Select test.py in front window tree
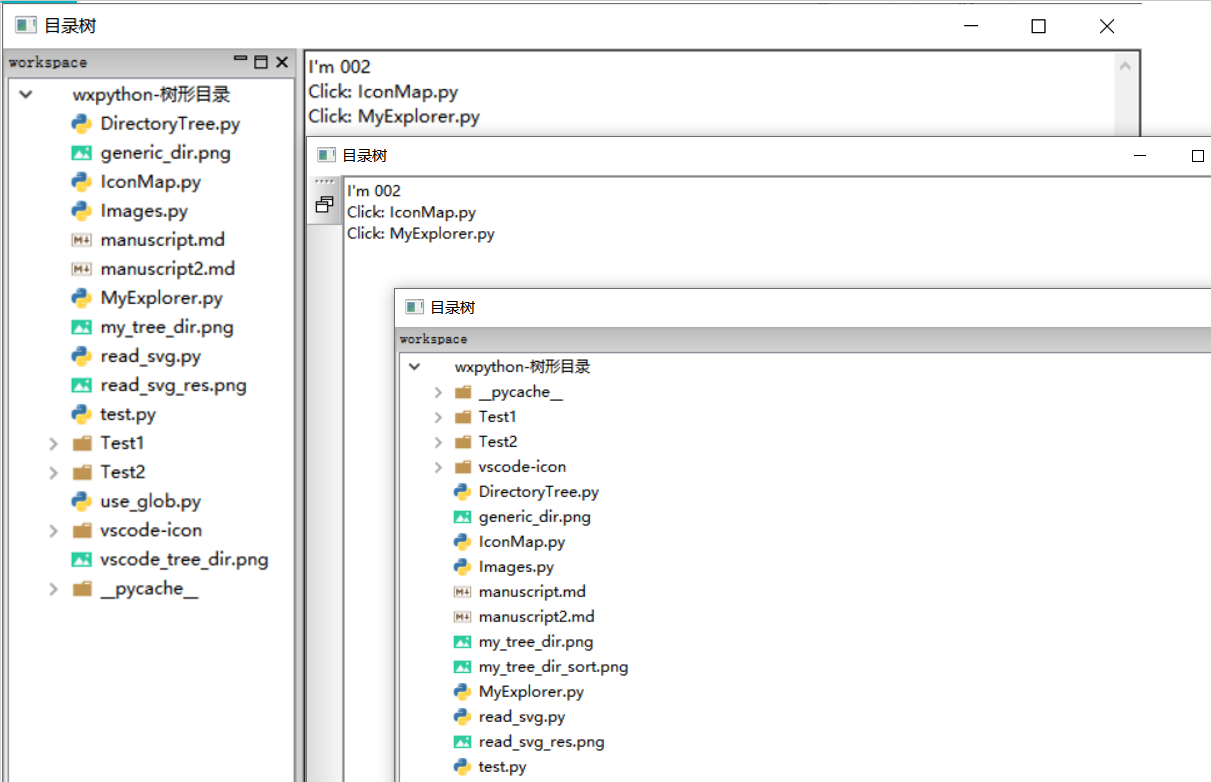1211x782 pixels. click(503, 767)
